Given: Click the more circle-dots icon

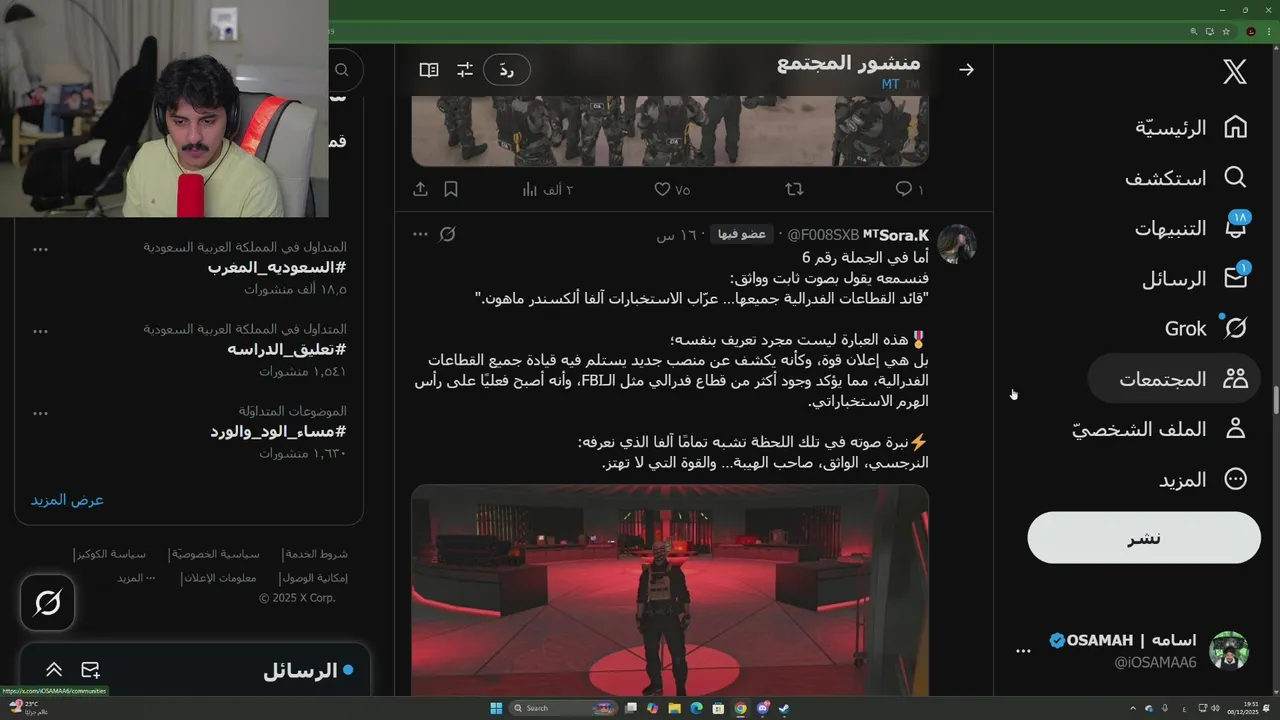Looking at the screenshot, I should pyautogui.click(x=1236, y=480).
